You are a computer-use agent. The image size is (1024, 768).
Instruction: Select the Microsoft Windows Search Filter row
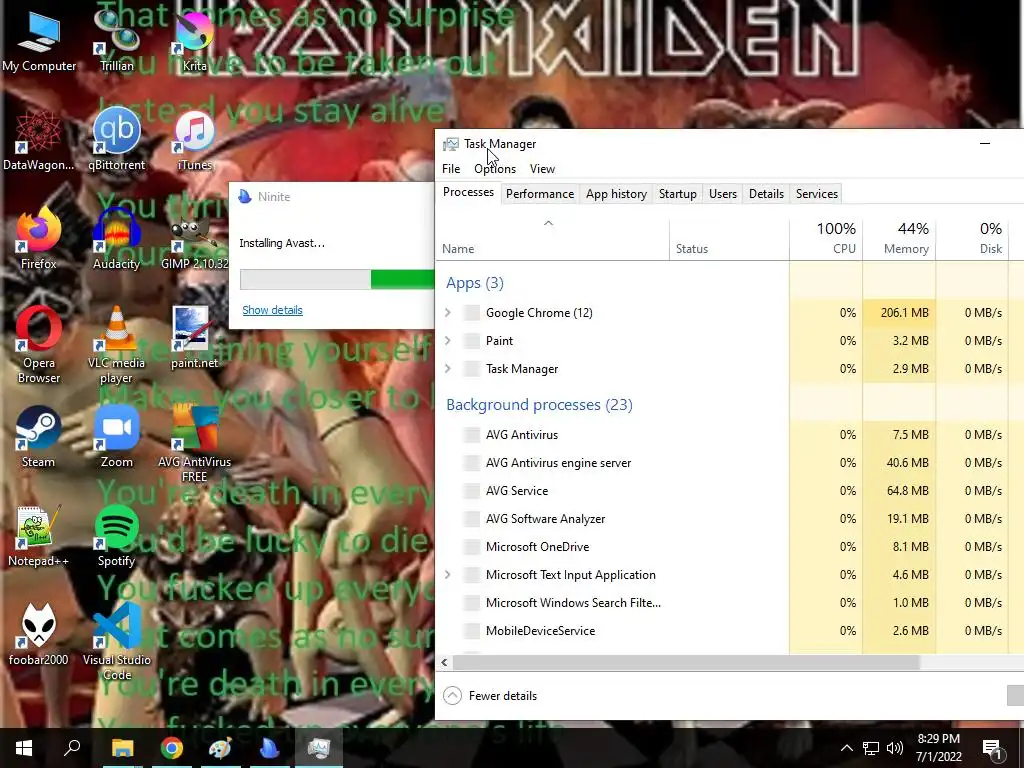coord(729,603)
